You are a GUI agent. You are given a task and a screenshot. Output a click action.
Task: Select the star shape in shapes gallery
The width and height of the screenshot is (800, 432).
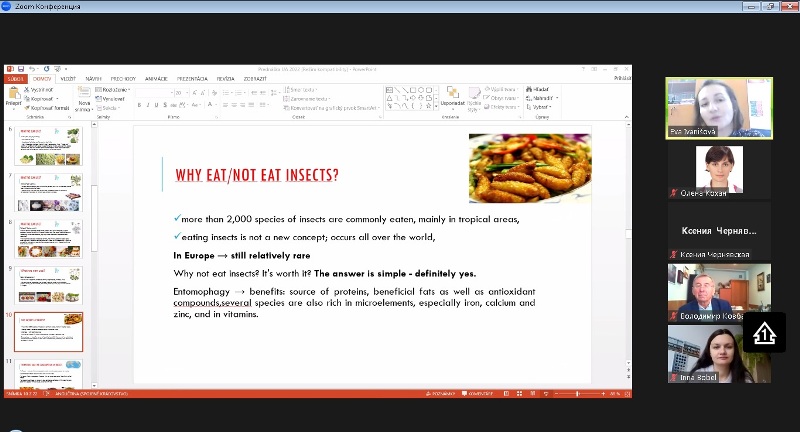pyautogui.click(x=429, y=106)
